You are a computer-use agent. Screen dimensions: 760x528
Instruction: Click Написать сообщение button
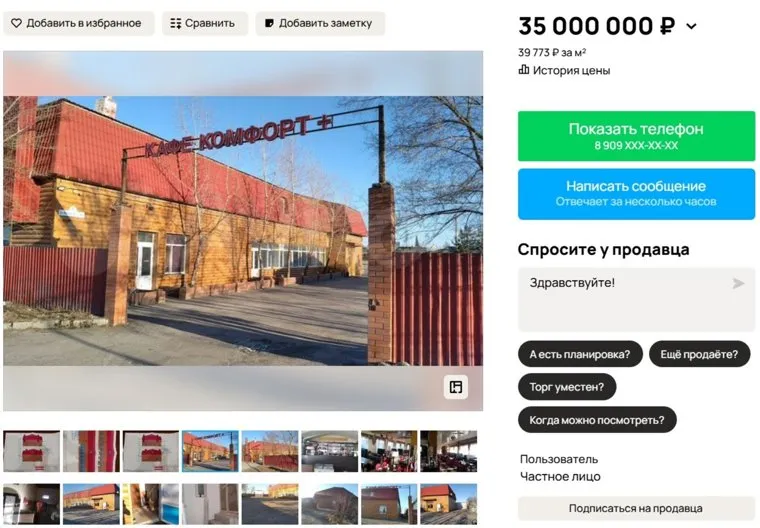[x=636, y=194]
